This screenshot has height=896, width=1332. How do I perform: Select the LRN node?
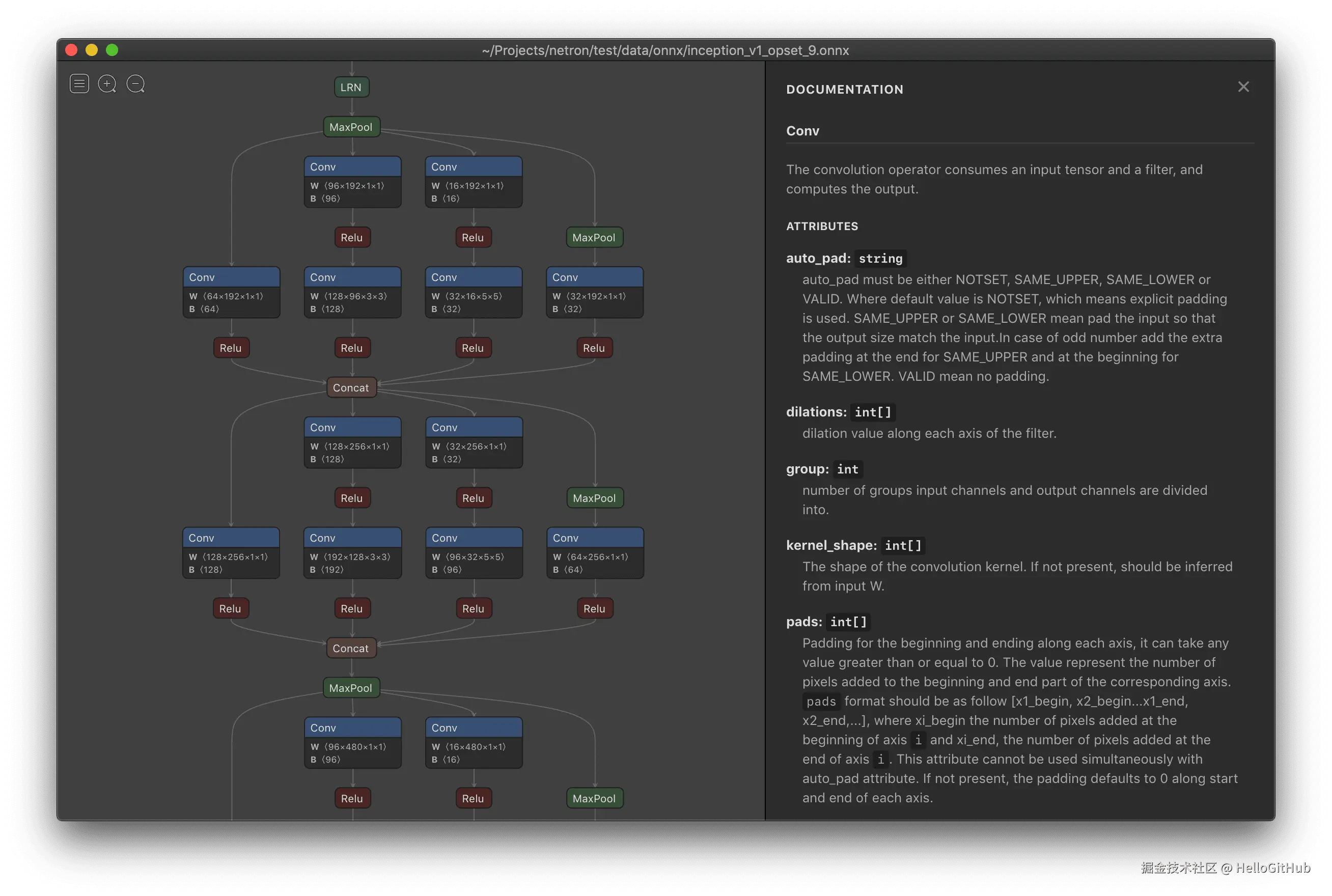point(351,88)
